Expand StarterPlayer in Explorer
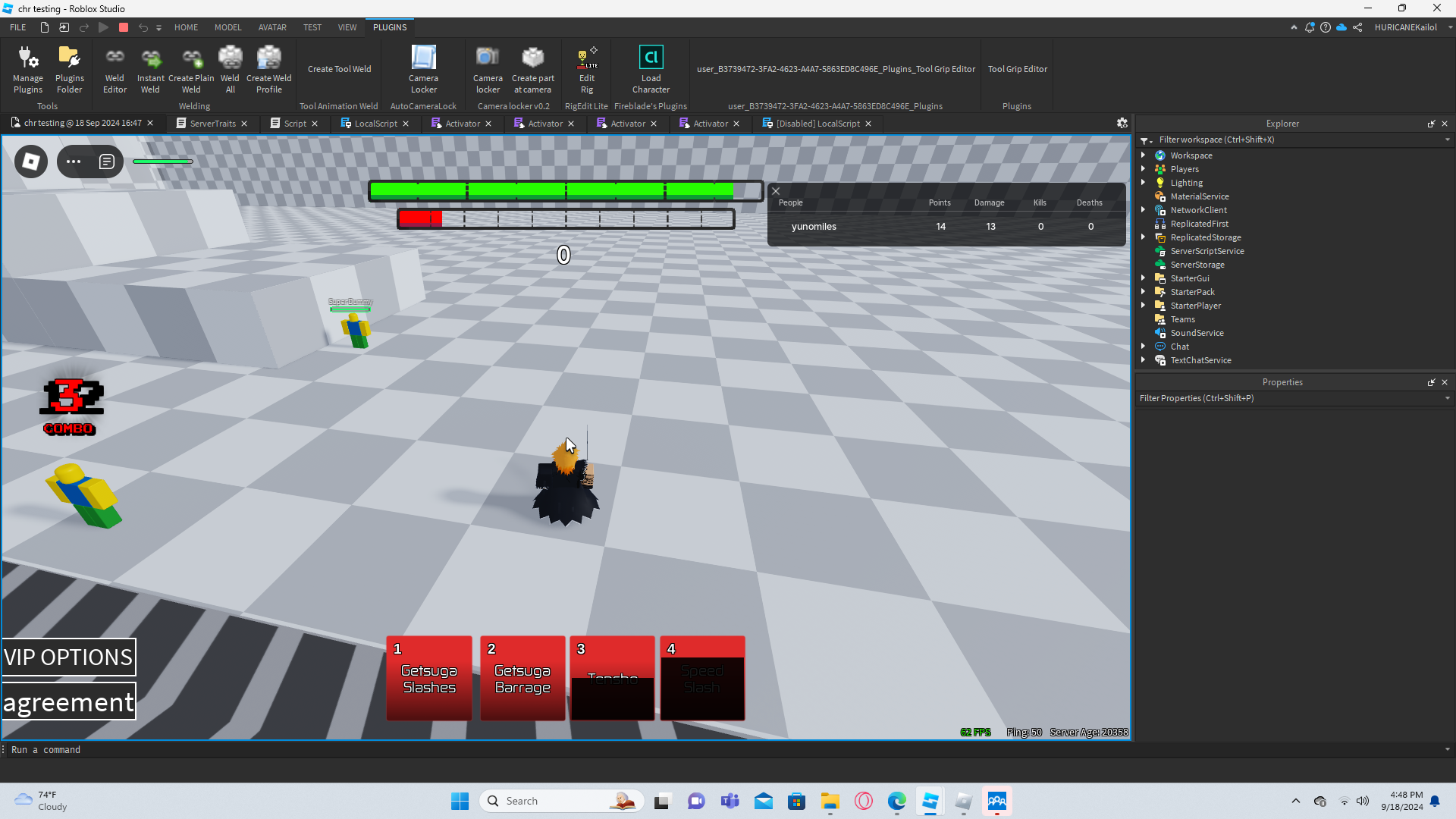Screen dimensions: 1456x819 (x=1143, y=306)
